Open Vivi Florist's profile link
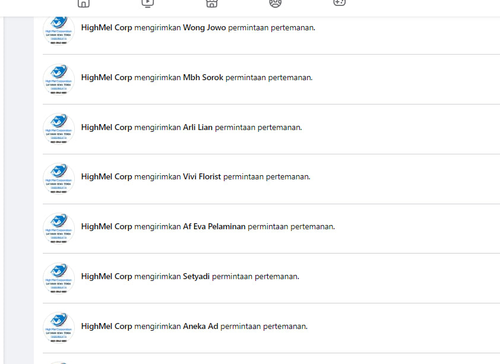 (x=202, y=177)
